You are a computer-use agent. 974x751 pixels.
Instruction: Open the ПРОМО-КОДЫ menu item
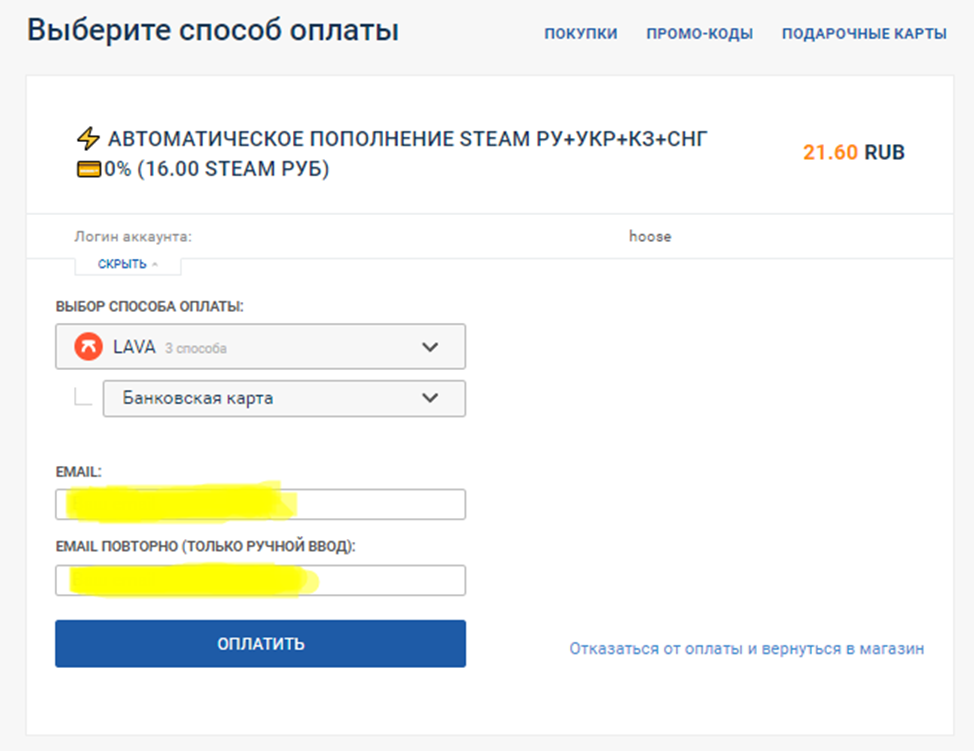click(x=699, y=34)
